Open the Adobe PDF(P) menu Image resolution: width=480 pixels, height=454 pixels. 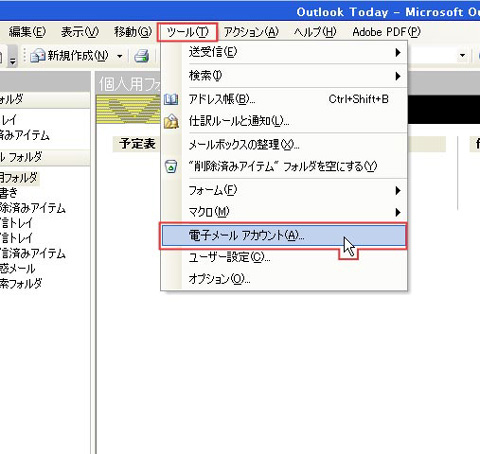point(386,32)
